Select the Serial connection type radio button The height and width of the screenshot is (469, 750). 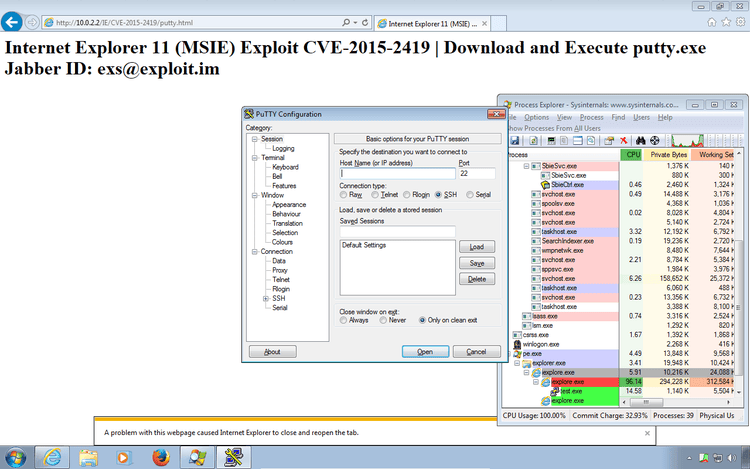(470, 195)
